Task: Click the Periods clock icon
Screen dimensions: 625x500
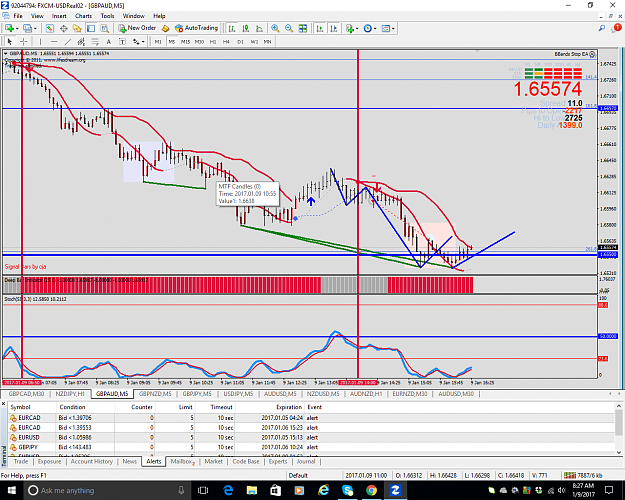Action: click(368, 28)
